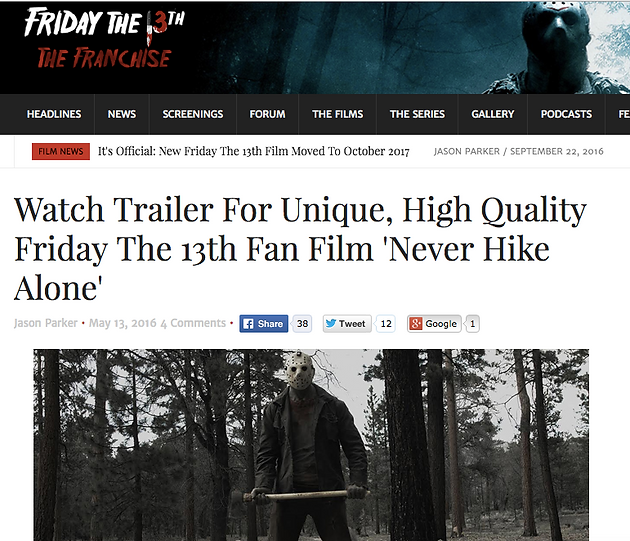Open the October 2017 film news headline
Image resolution: width=630 pixels, height=541 pixels.
(254, 152)
